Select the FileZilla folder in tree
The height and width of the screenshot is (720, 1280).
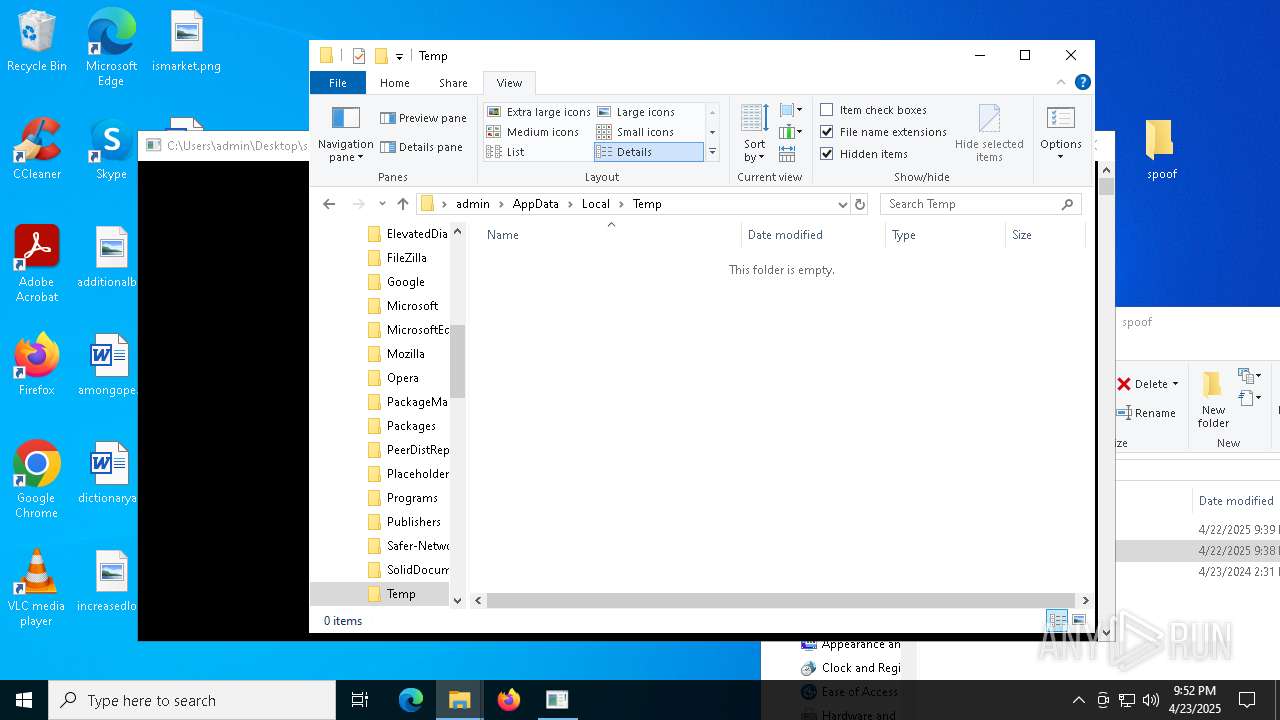(x=406, y=258)
